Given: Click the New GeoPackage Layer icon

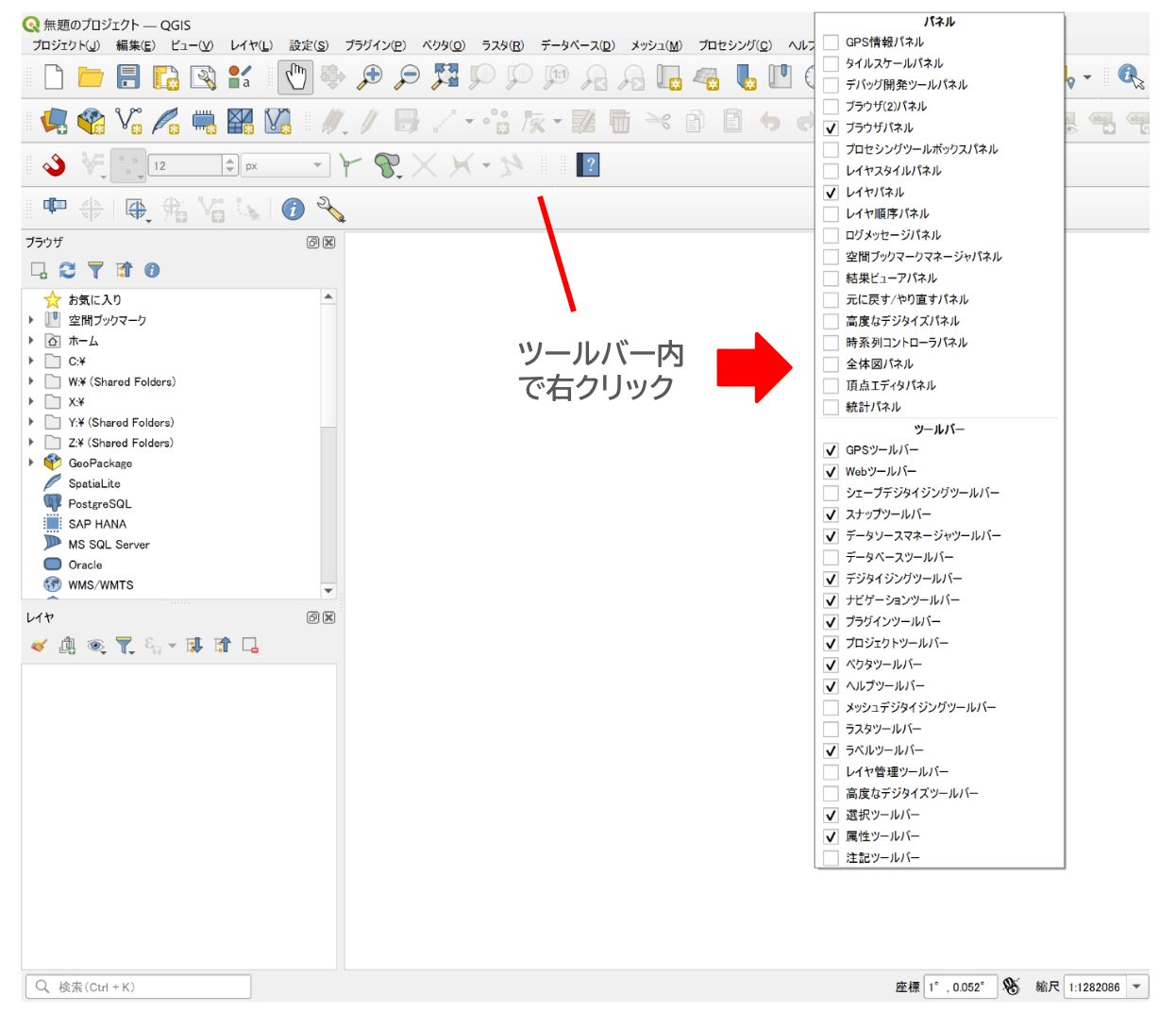Looking at the screenshot, I should pyautogui.click(x=91, y=121).
